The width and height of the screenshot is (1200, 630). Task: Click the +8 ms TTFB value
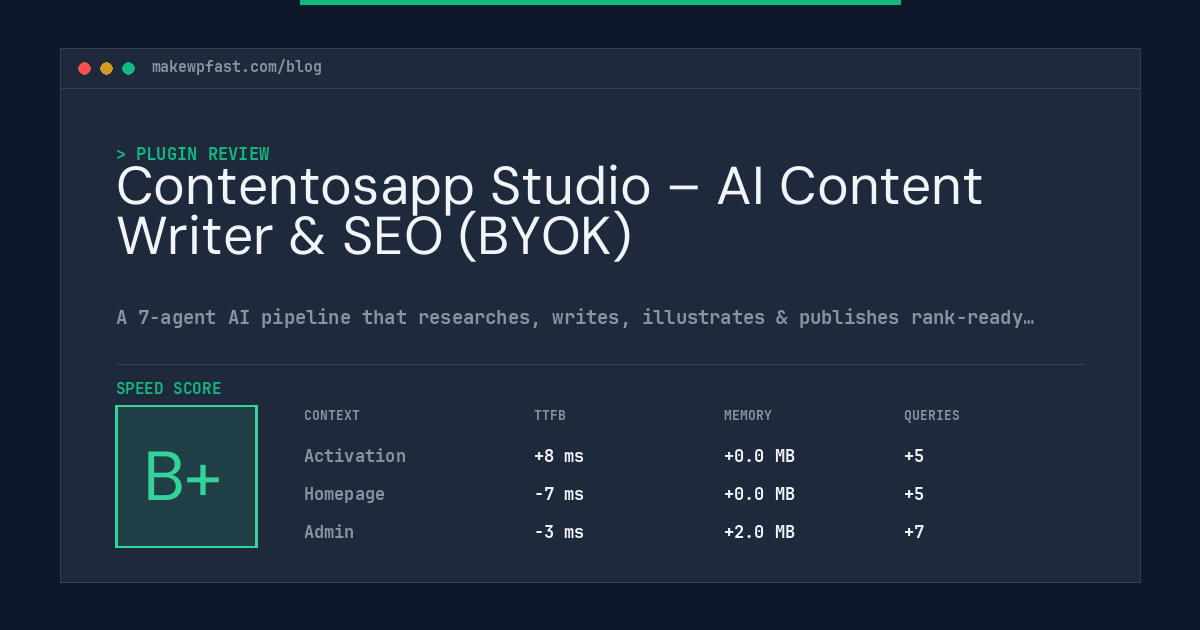[559, 456]
